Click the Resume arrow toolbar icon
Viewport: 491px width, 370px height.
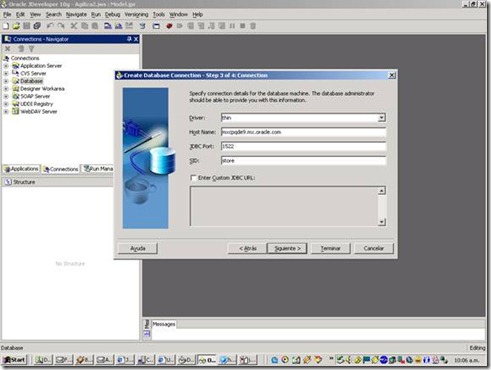tap(180, 26)
